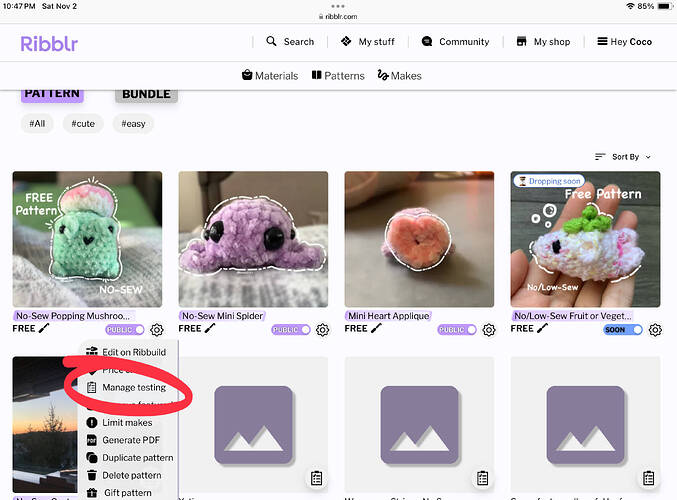Toggle SOON switch on No/Low-Sew Fruit pattern

pos(623,329)
